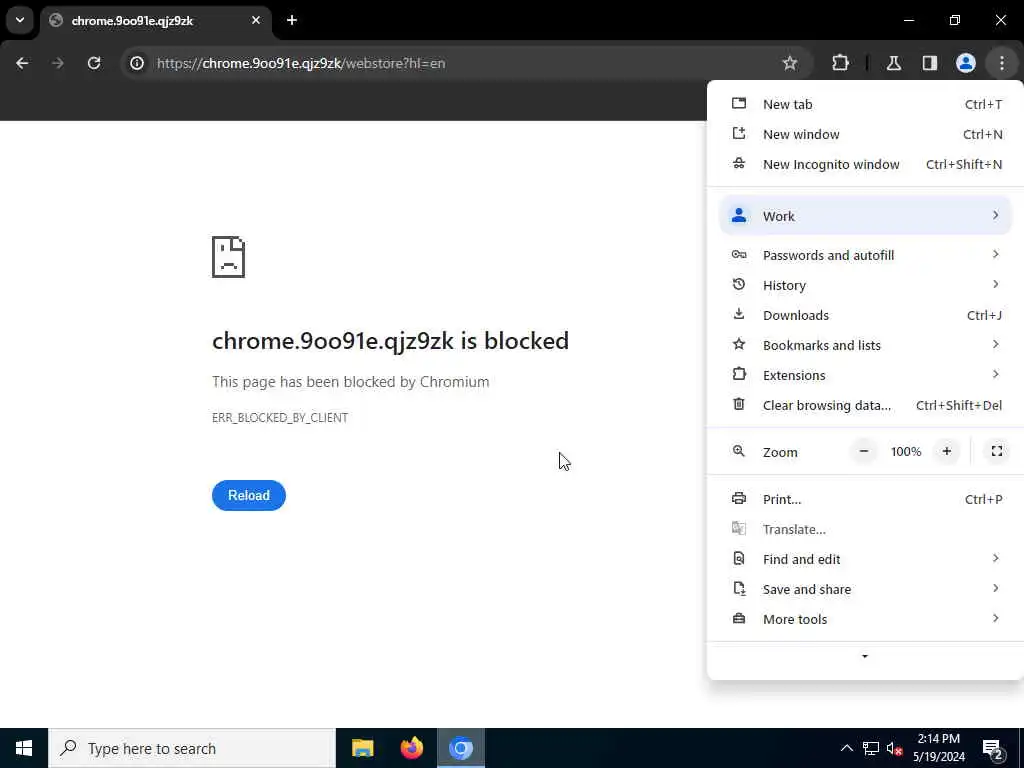
Task: Select Clear browsing data menu item
Action: [x=865, y=406]
